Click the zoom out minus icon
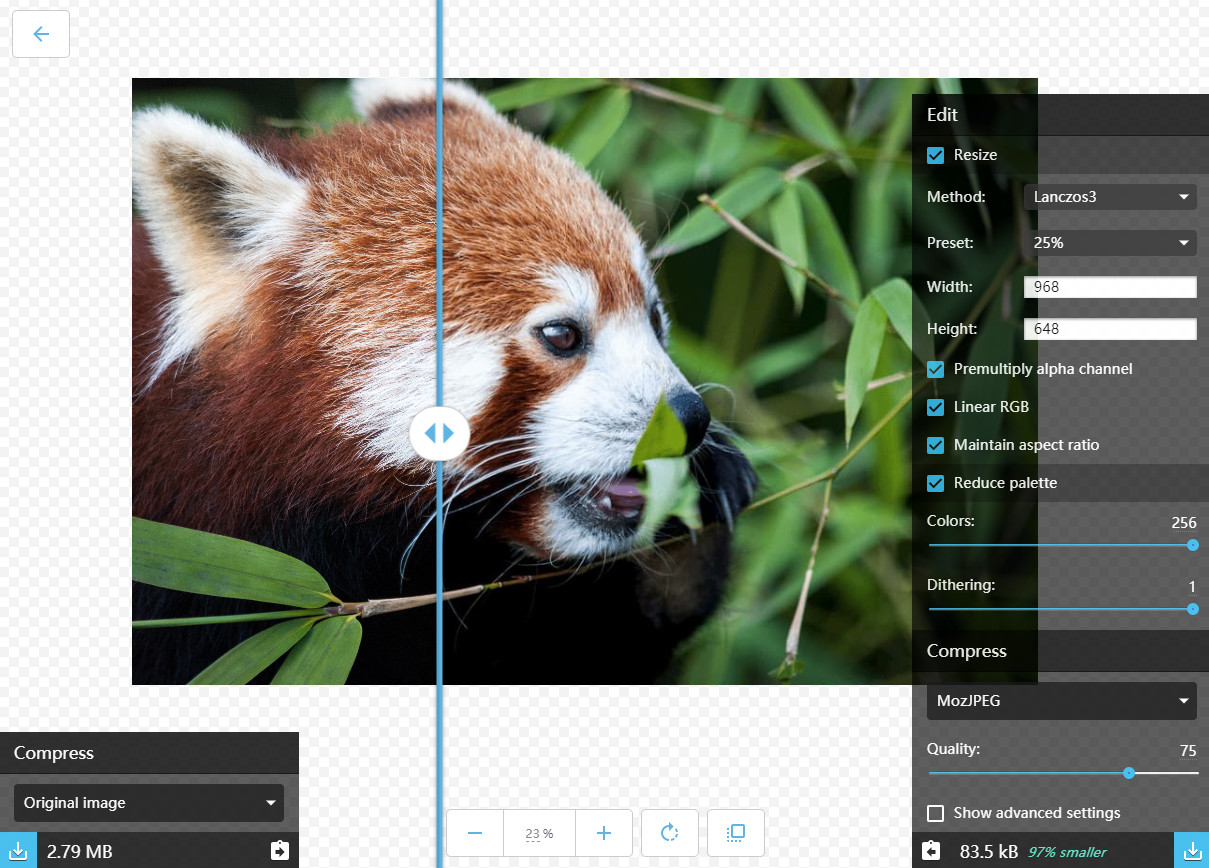Screen dimensions: 1209x868 pos(475,833)
